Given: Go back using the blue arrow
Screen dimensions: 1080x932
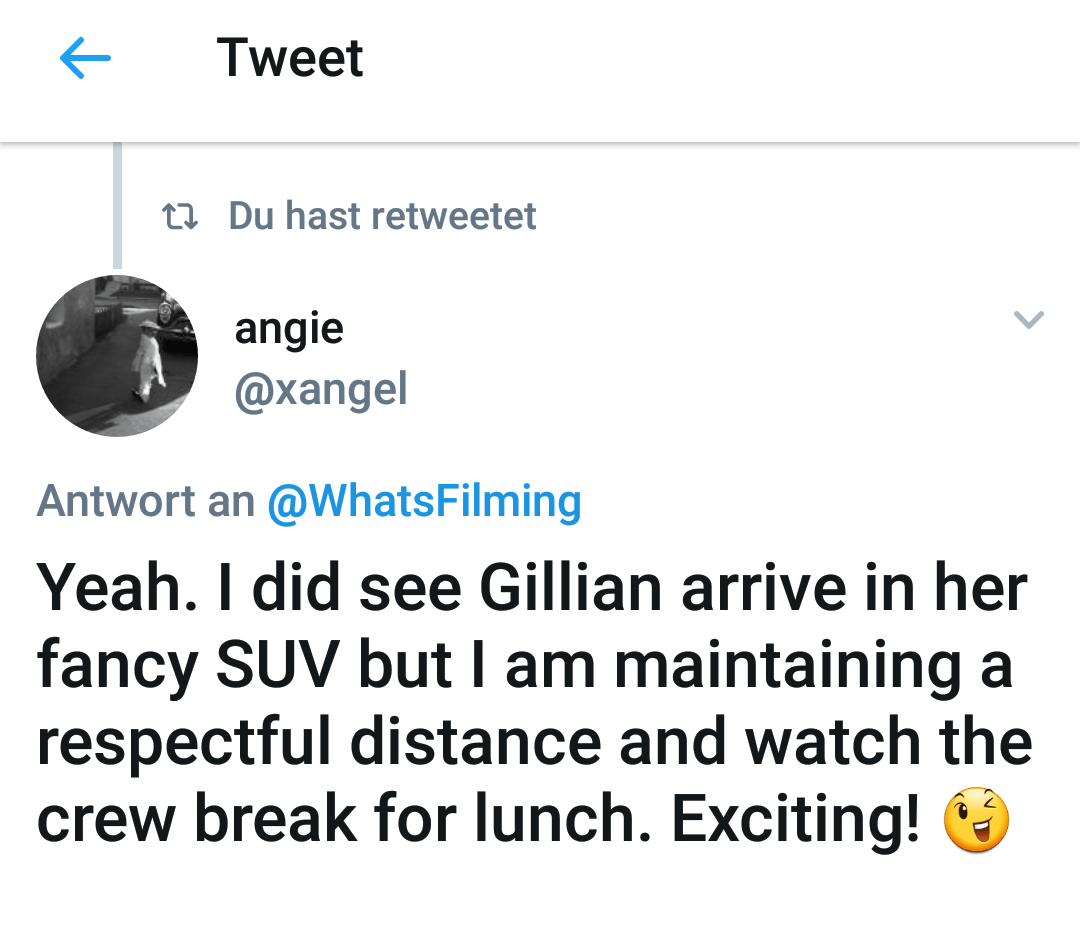Looking at the screenshot, I should tap(85, 58).
